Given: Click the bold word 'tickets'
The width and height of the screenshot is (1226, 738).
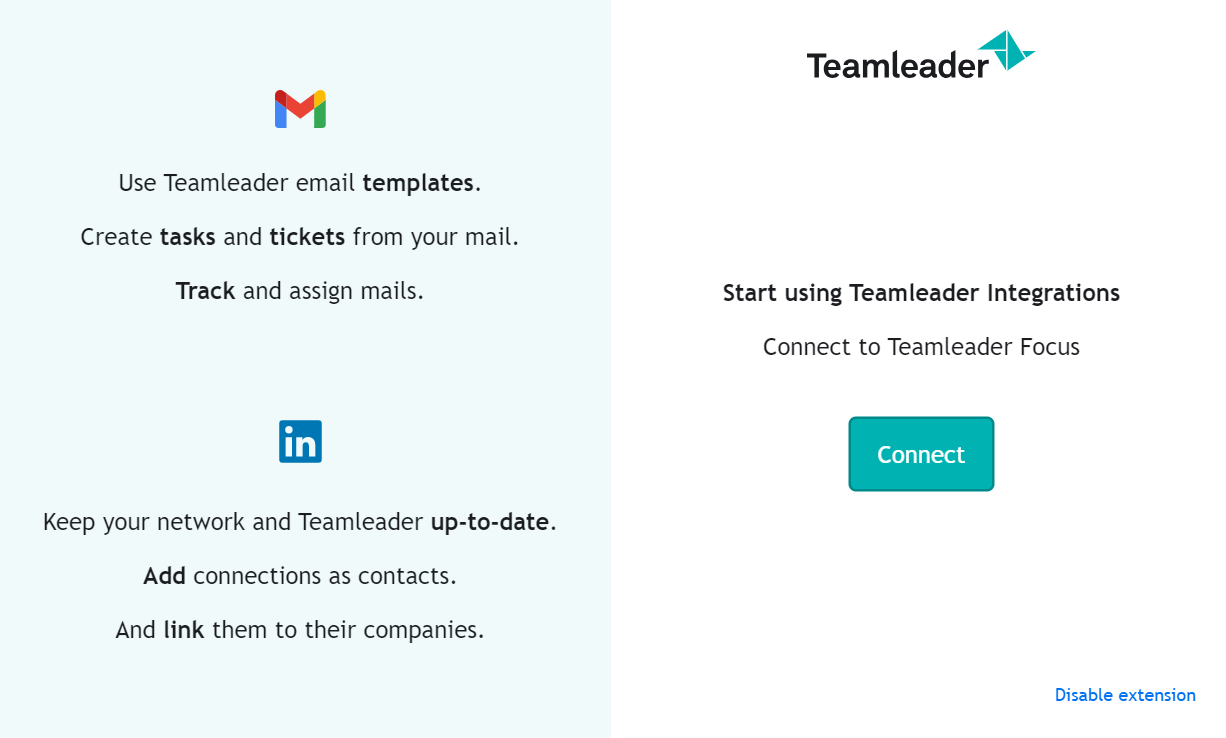Looking at the screenshot, I should (x=307, y=237).
